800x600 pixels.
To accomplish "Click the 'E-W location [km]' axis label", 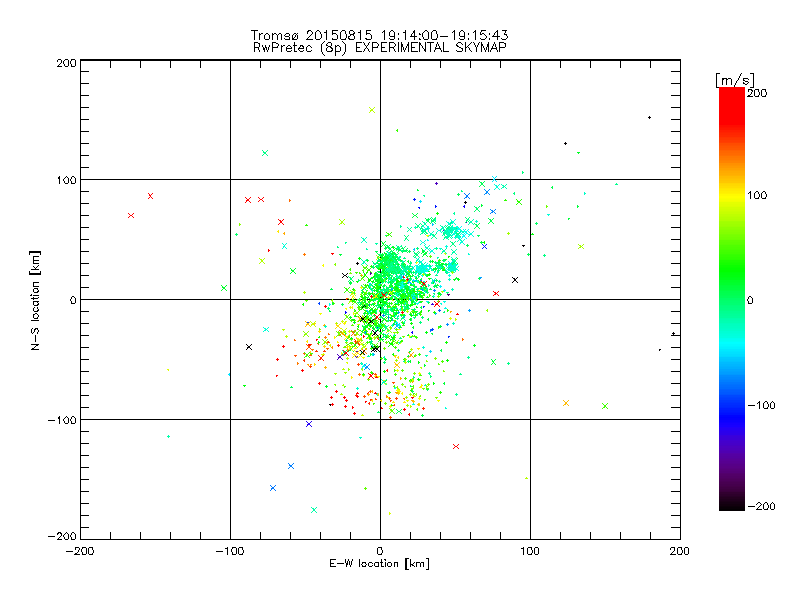I will 379,564.
